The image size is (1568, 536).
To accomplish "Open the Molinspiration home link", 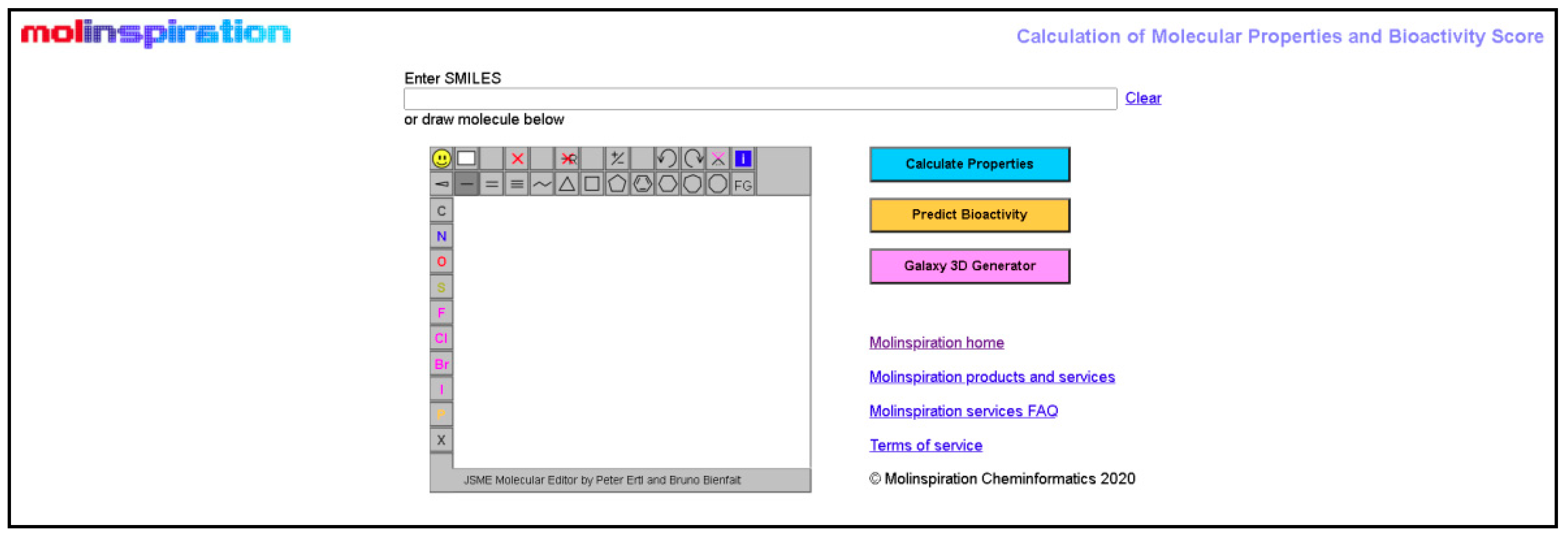I will tap(936, 343).
